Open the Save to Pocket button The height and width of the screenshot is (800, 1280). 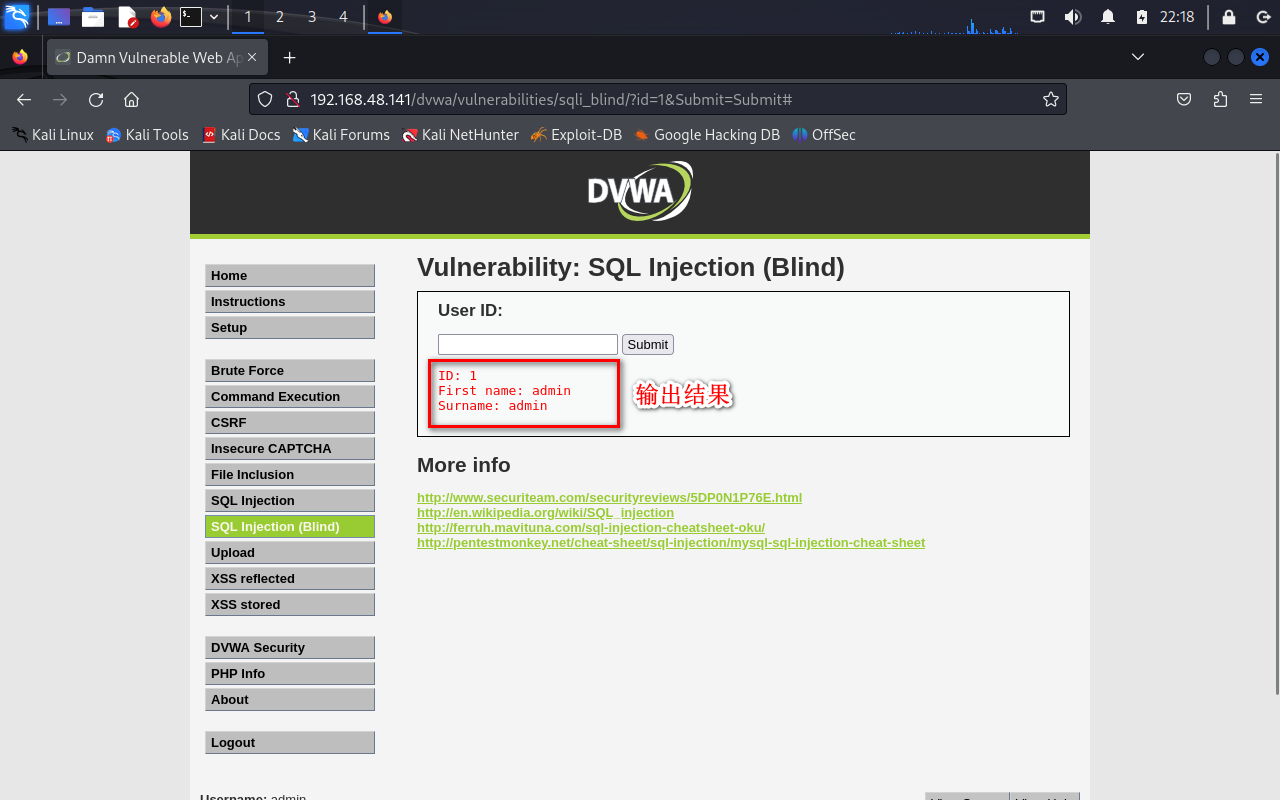(x=1184, y=99)
